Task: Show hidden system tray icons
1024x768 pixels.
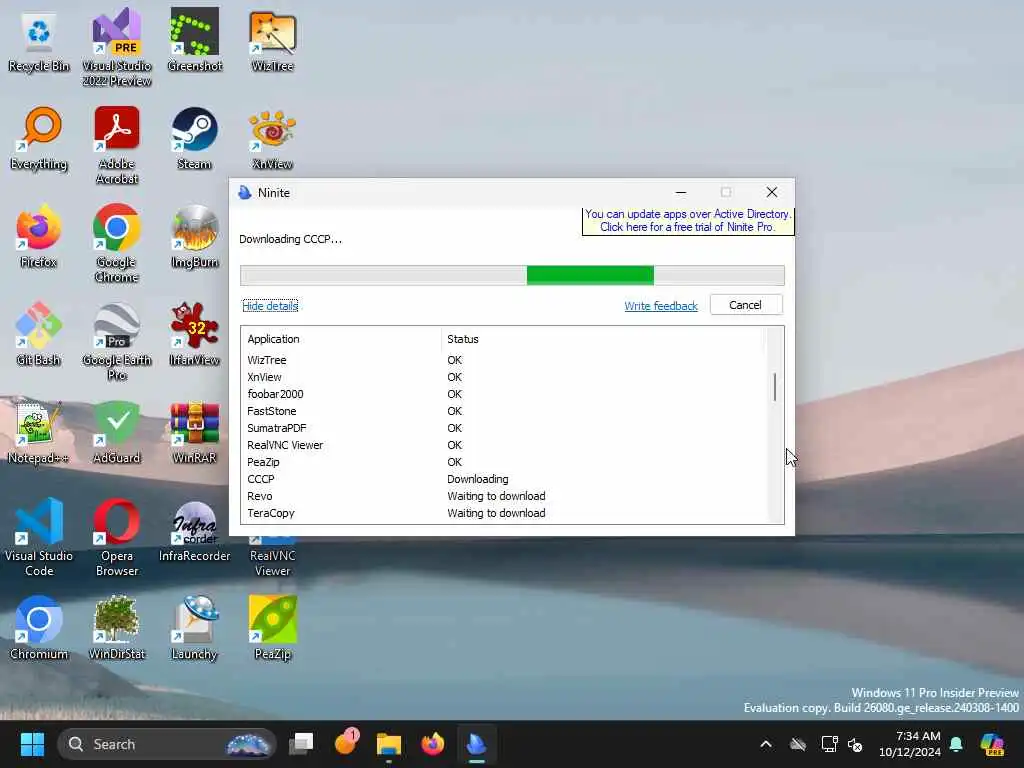Action: [x=766, y=744]
